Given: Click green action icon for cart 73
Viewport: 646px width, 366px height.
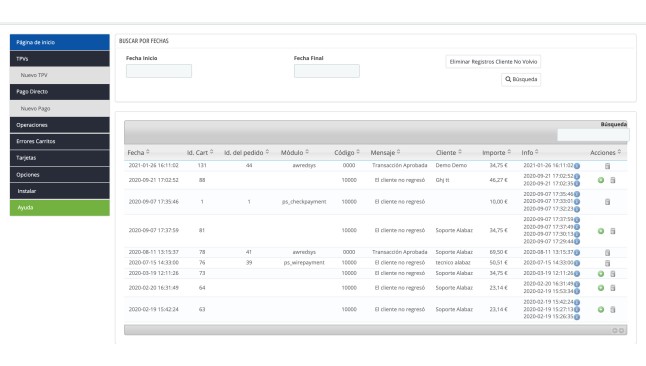Looking at the screenshot, I should [601, 274].
